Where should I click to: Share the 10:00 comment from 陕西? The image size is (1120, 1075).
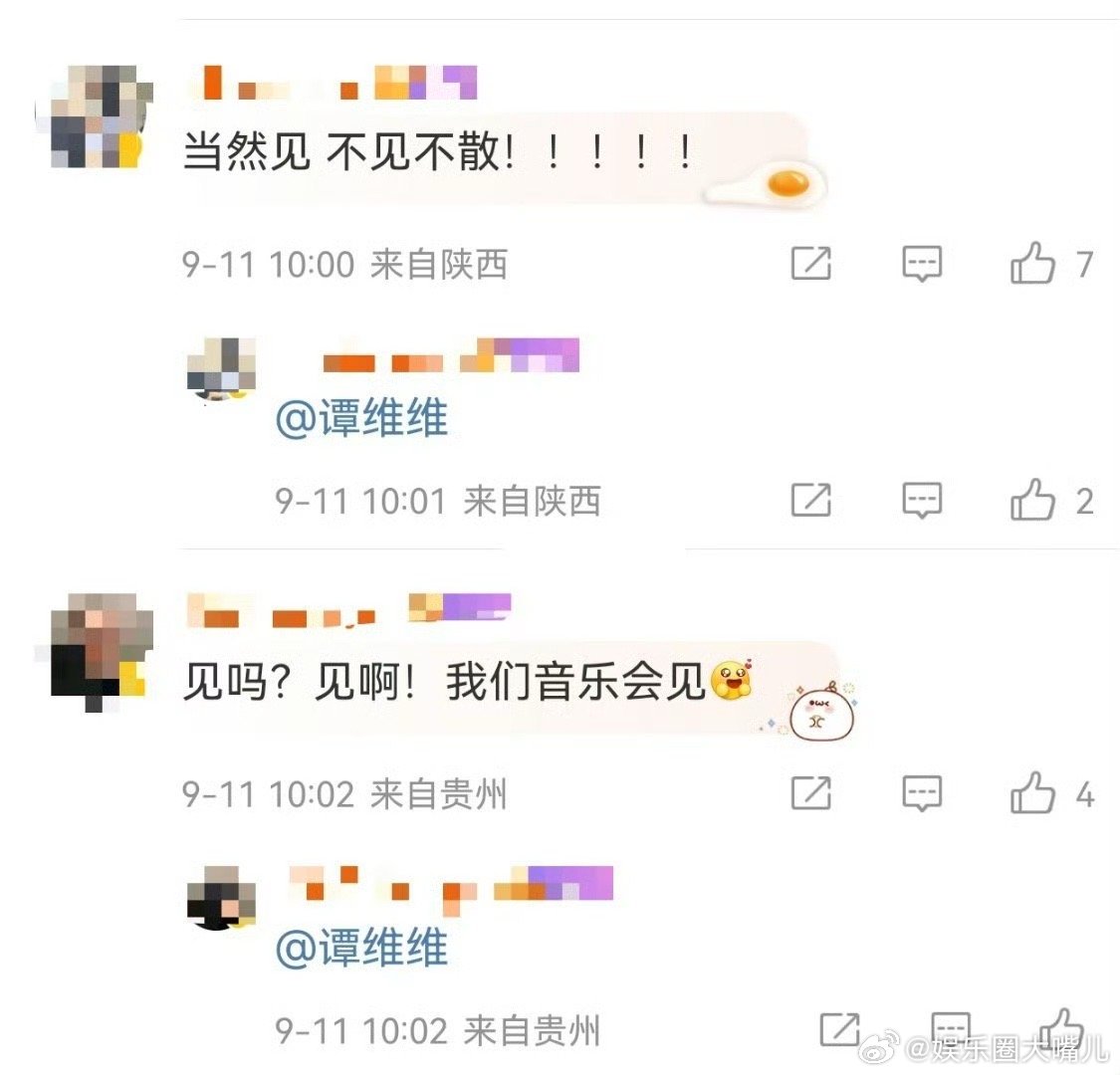click(811, 263)
